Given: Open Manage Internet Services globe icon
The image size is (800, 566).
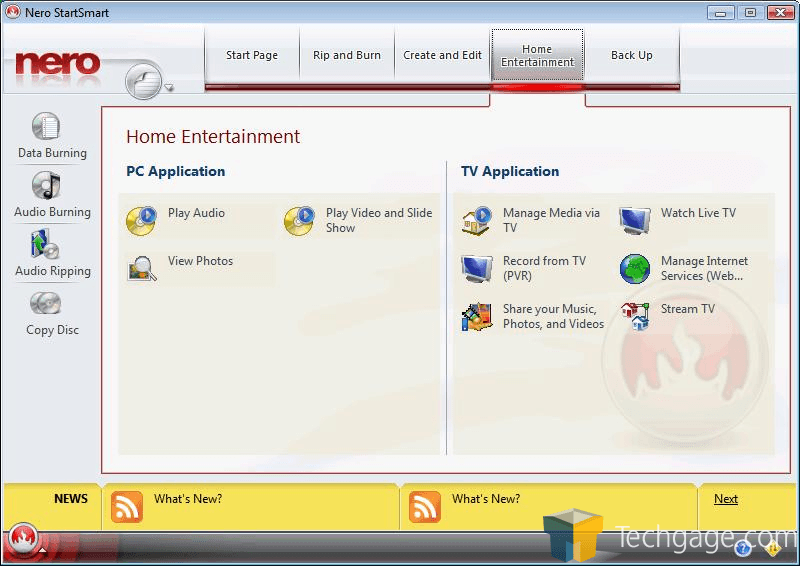Looking at the screenshot, I should pyautogui.click(x=635, y=268).
